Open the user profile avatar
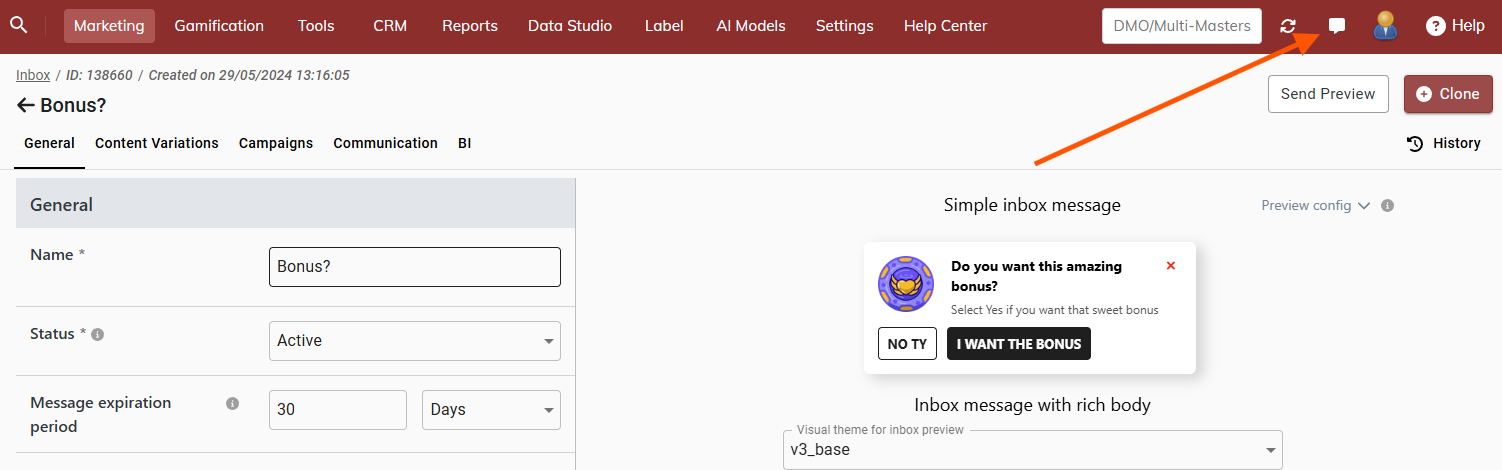This screenshot has width=1502, height=470. (x=1385, y=26)
